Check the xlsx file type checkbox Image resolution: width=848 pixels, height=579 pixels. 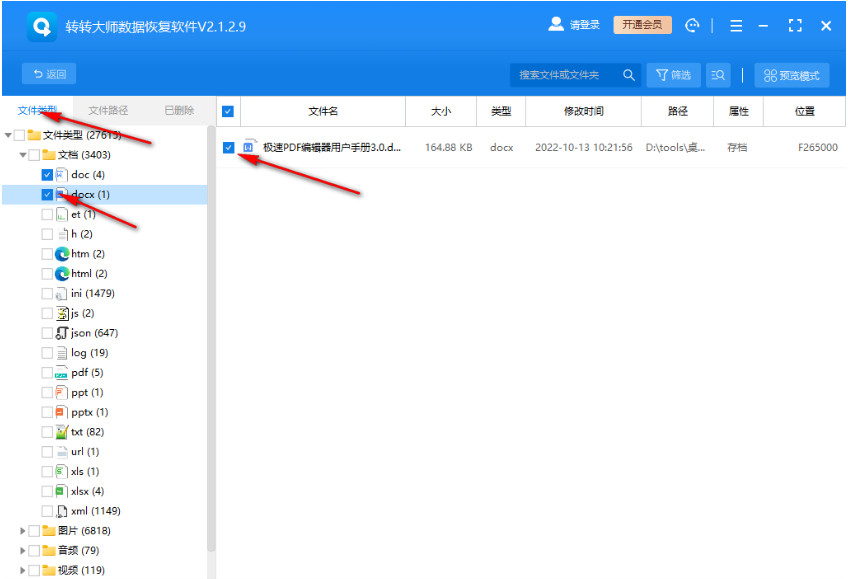coord(47,491)
